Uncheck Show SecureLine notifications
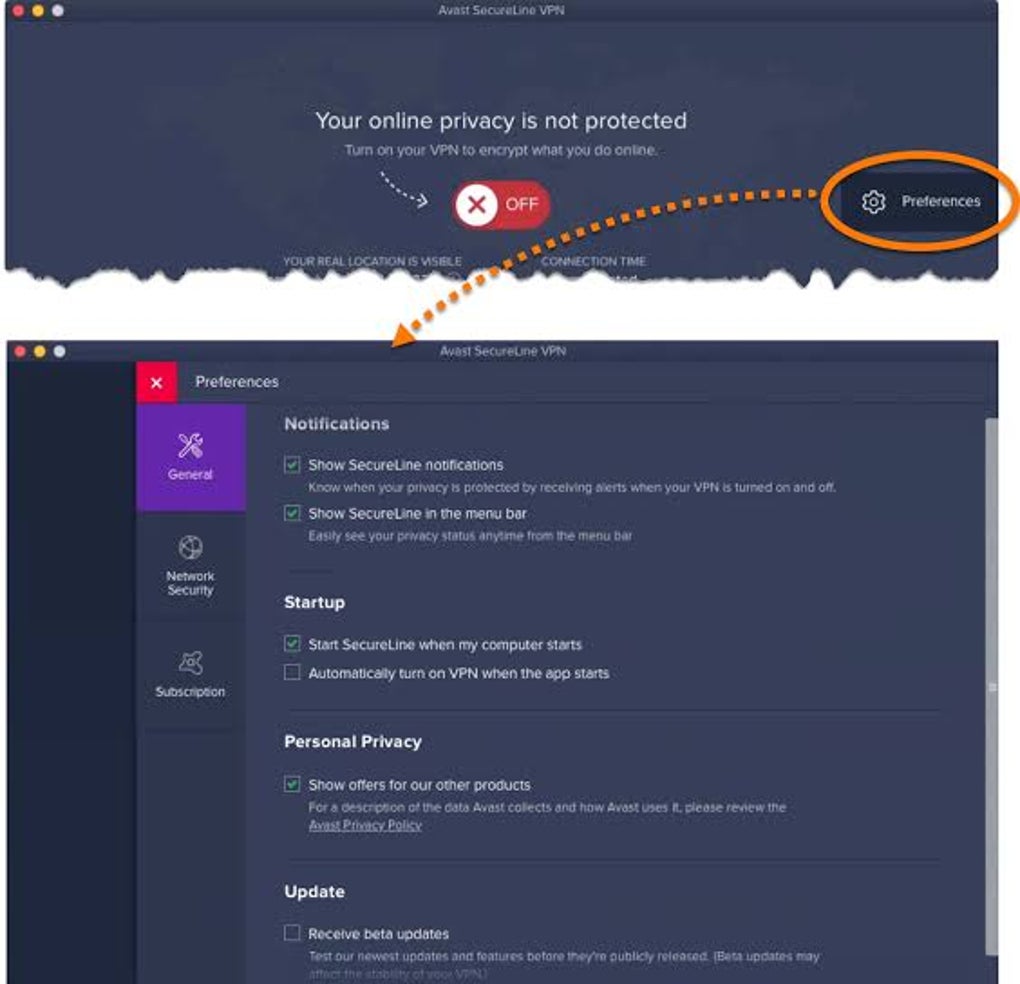 coord(292,465)
